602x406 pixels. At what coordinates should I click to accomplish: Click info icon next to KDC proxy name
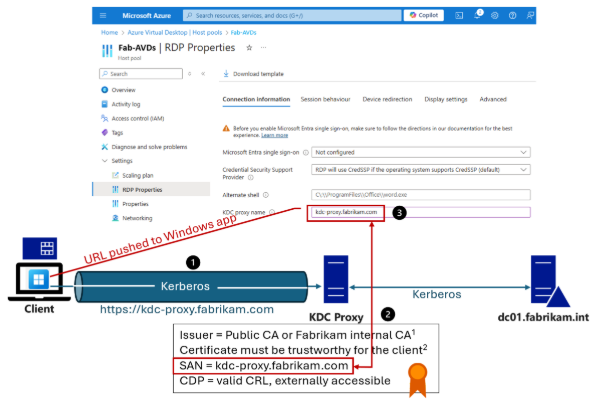pos(272,212)
